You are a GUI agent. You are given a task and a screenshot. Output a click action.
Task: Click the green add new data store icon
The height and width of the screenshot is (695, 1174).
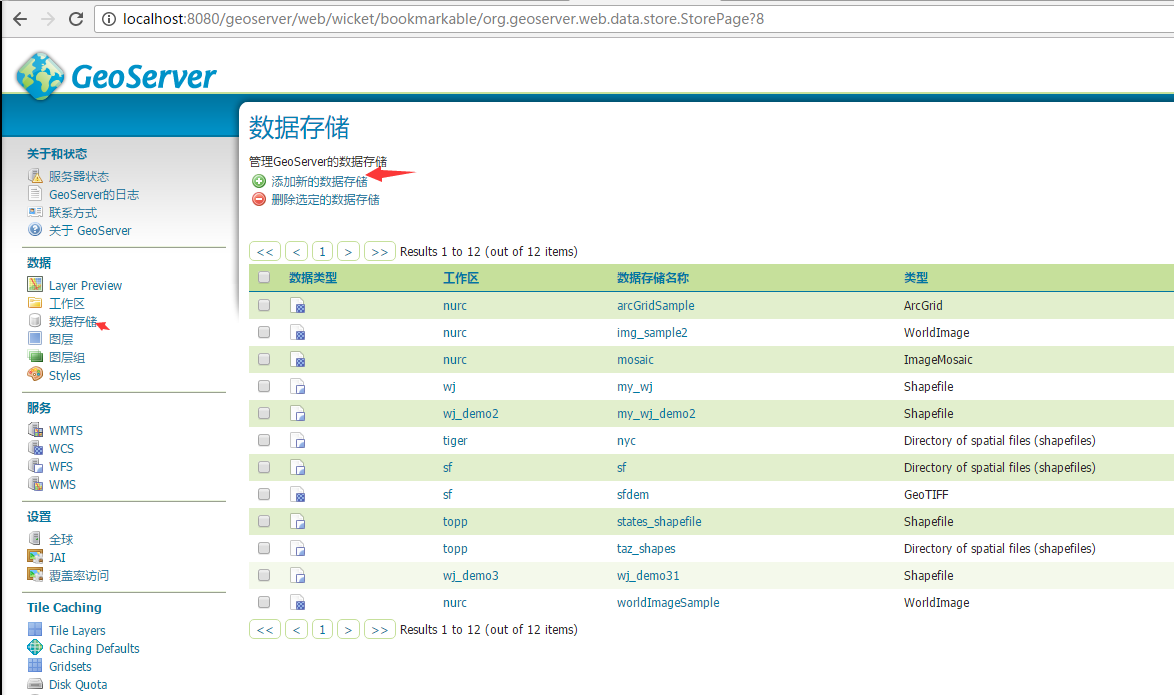coord(259,182)
